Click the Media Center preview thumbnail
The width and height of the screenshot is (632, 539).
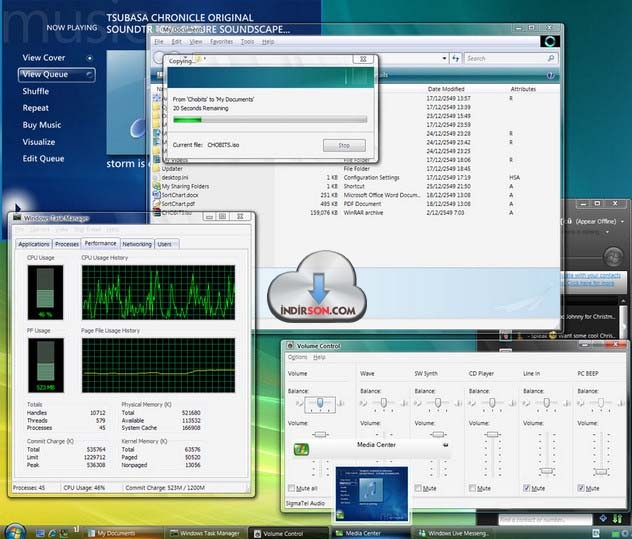click(372, 493)
